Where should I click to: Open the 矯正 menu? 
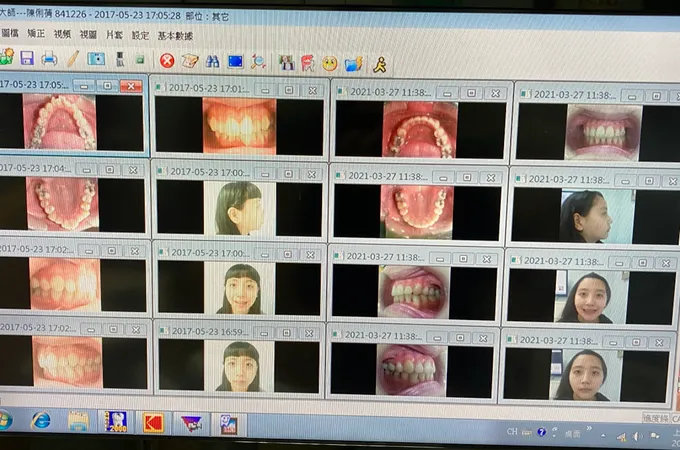tap(36, 33)
